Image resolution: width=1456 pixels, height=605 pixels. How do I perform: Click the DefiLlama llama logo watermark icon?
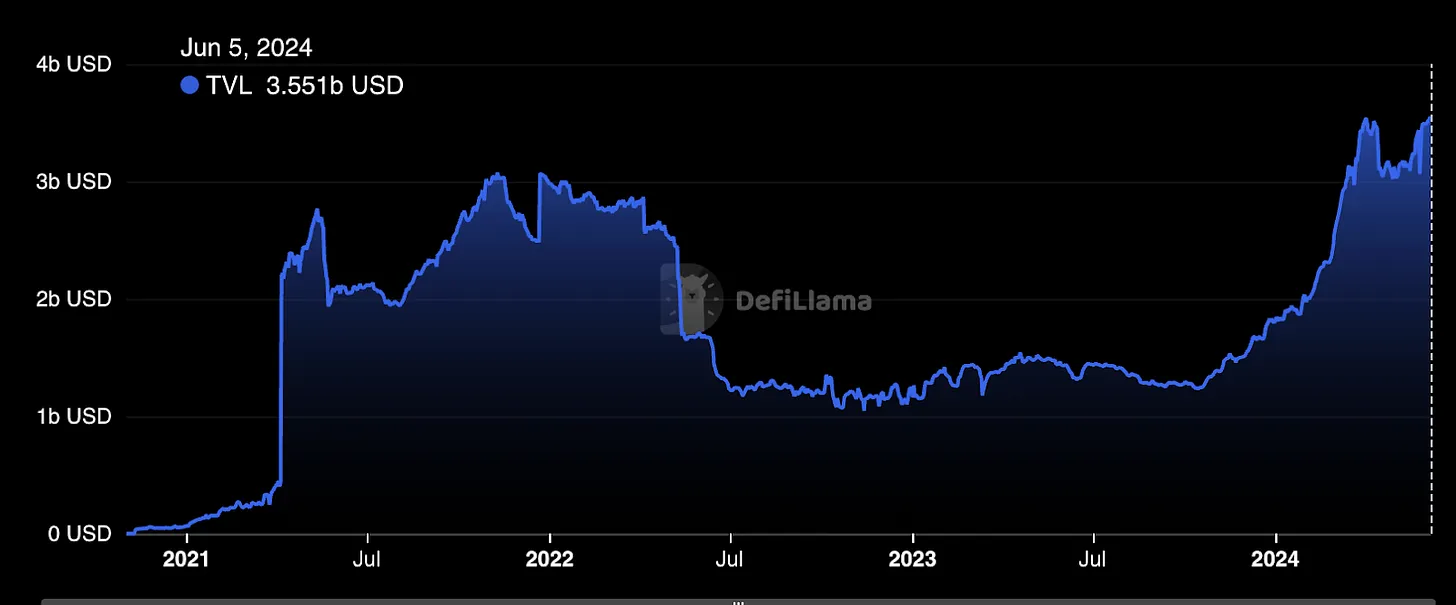[x=691, y=300]
